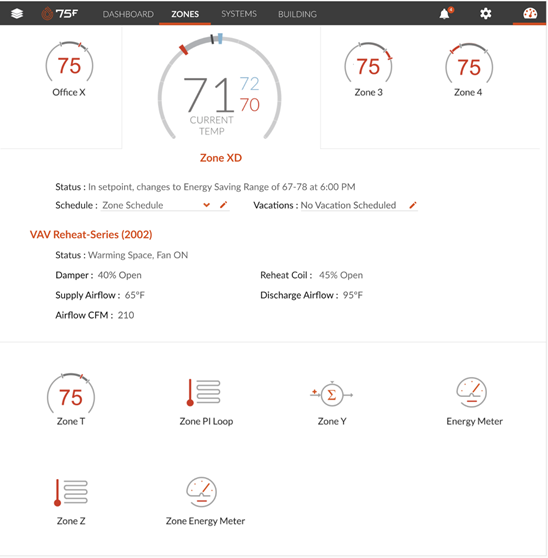
Task: Select the Zone Z thermometer icon
Action: [x=71, y=492]
